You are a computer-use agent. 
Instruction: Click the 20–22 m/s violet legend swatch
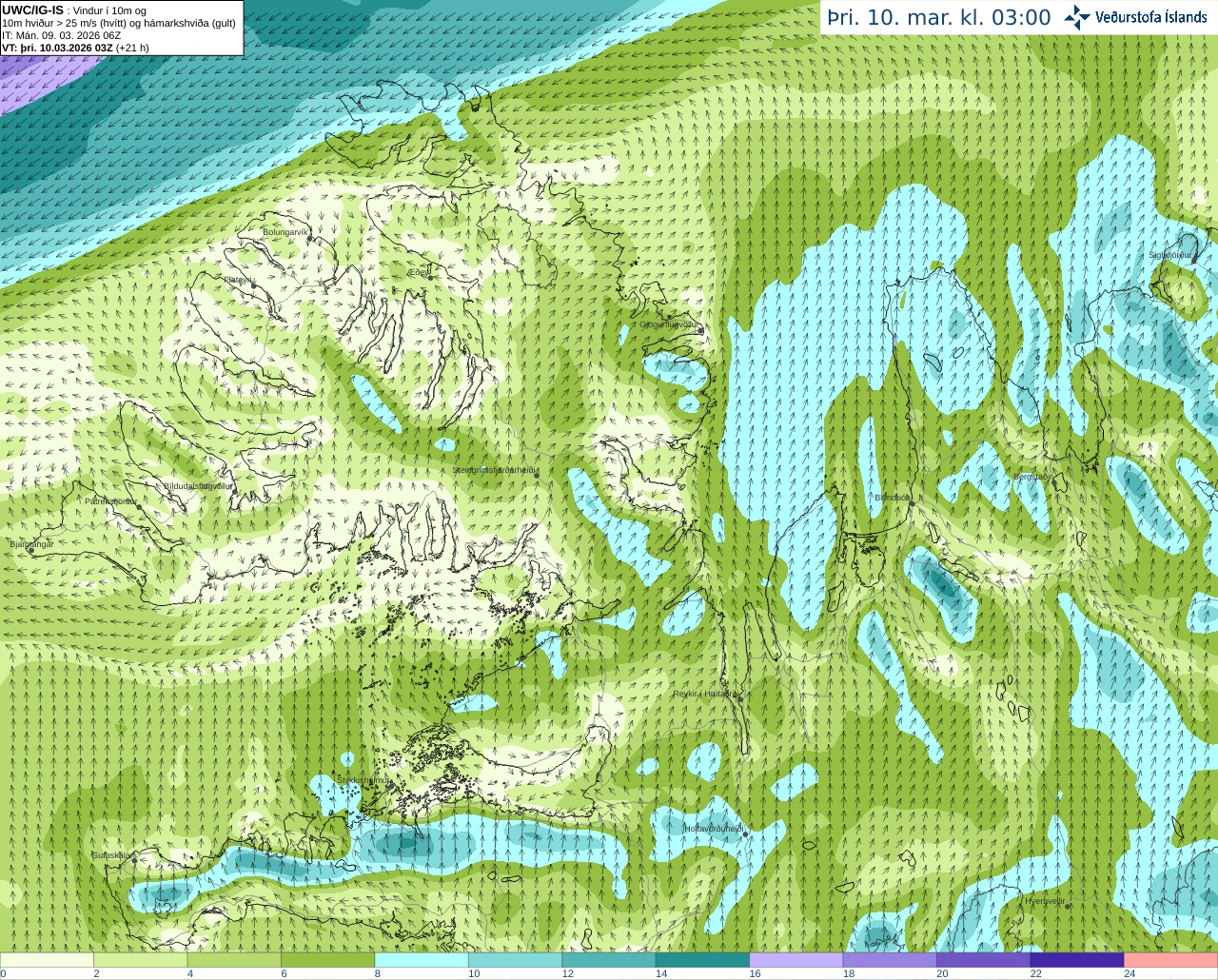(984, 960)
